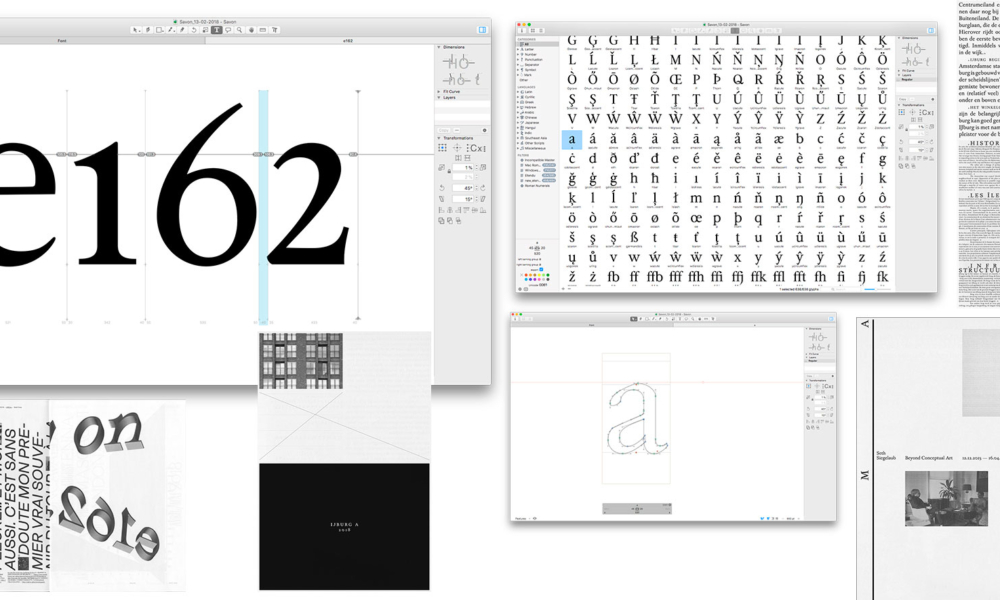Select the Hand tool in e162 window toolbar
This screenshot has width=1000, height=600.
(251, 30)
